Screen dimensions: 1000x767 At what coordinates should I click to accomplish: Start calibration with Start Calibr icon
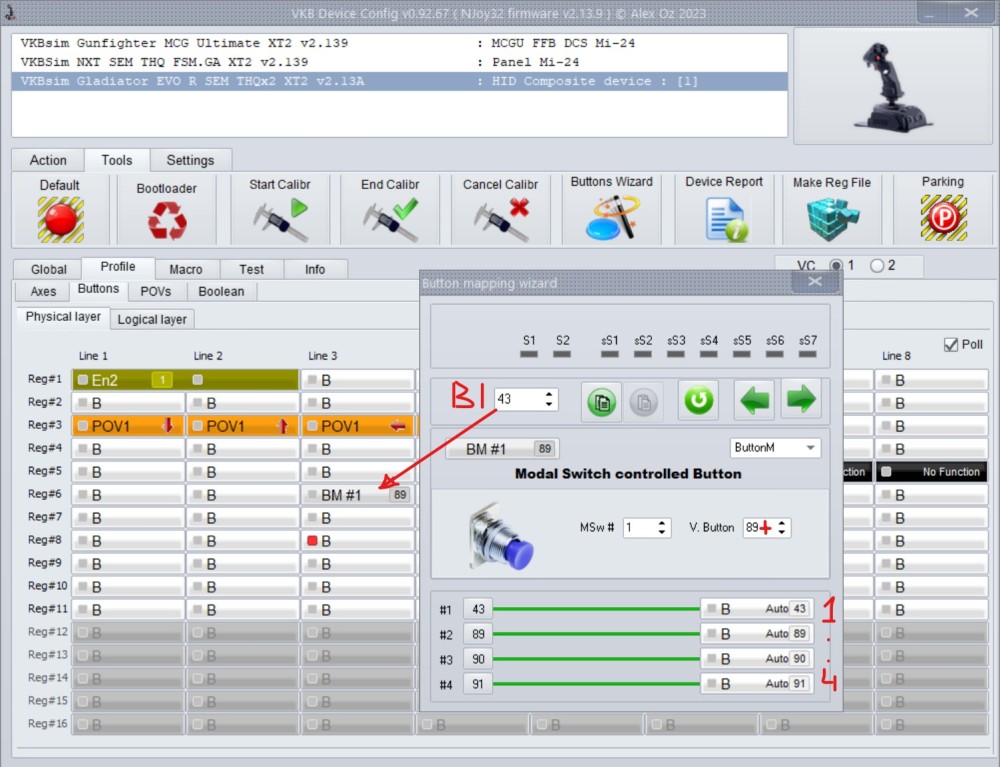coord(279,220)
